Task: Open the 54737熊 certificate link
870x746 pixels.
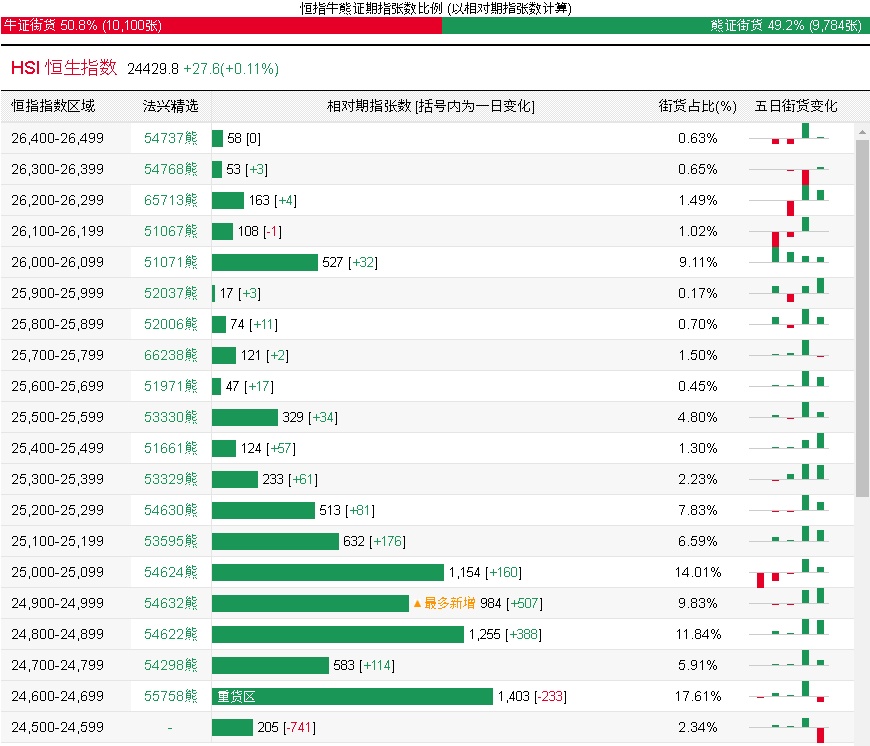Action: point(171,139)
